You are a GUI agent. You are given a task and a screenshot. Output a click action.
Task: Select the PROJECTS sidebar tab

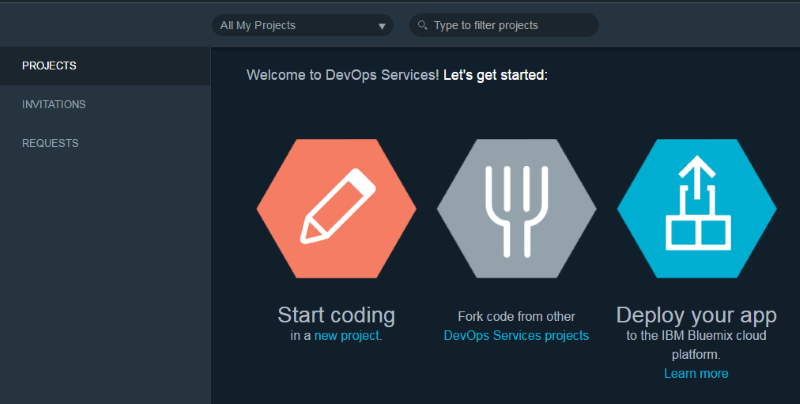(105, 66)
